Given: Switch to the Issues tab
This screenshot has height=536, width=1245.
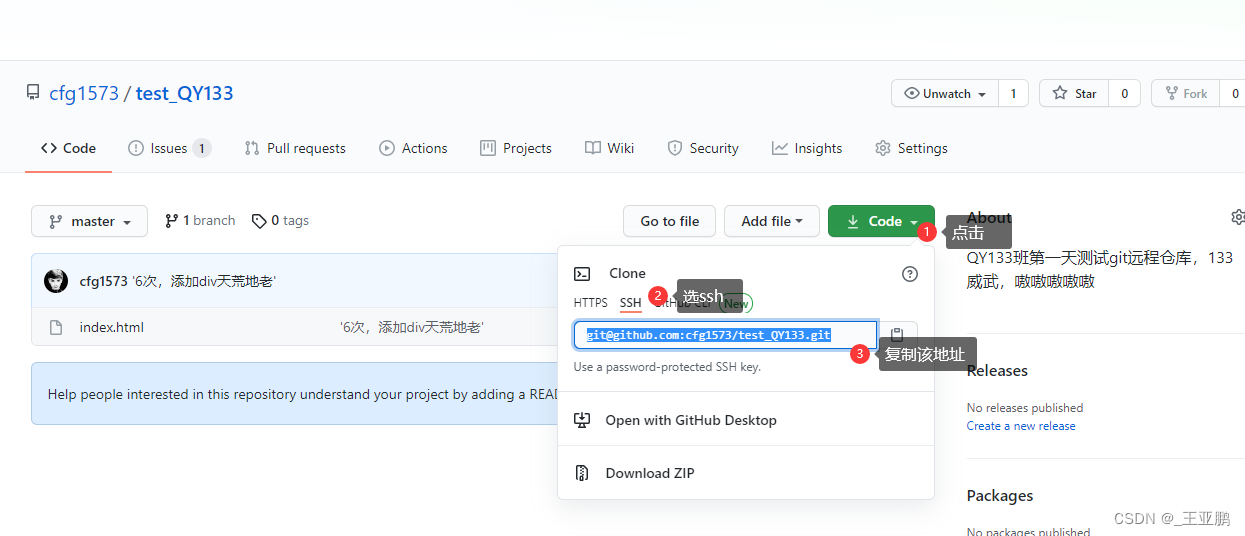Looking at the screenshot, I should [169, 148].
